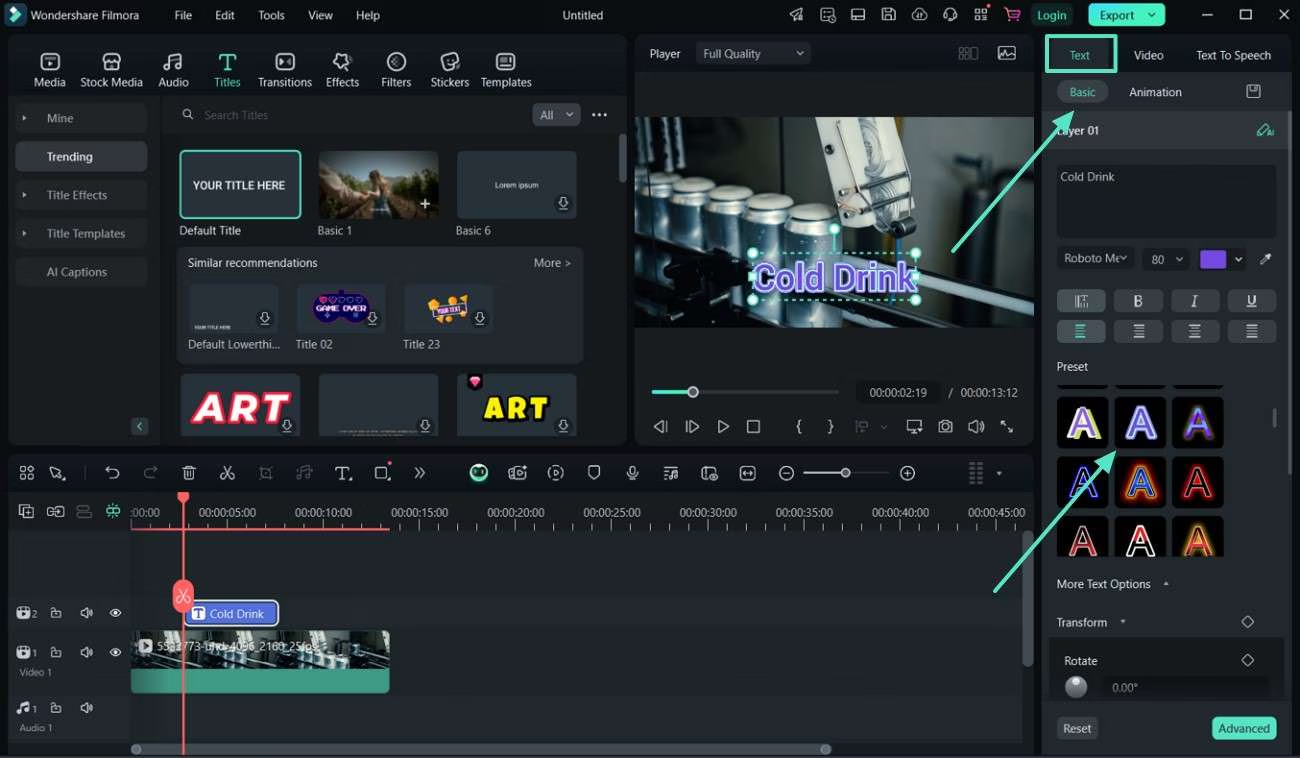Screen dimensions: 1300x758
Task: Select the scissors split tool in the toolbar
Action: [x=227, y=472]
